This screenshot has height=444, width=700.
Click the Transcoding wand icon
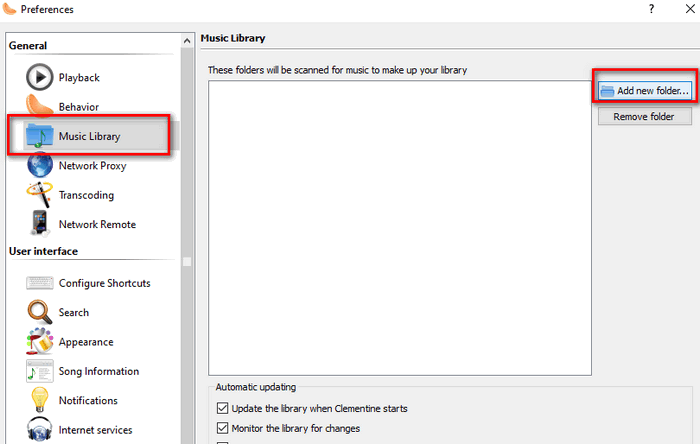pos(39,195)
